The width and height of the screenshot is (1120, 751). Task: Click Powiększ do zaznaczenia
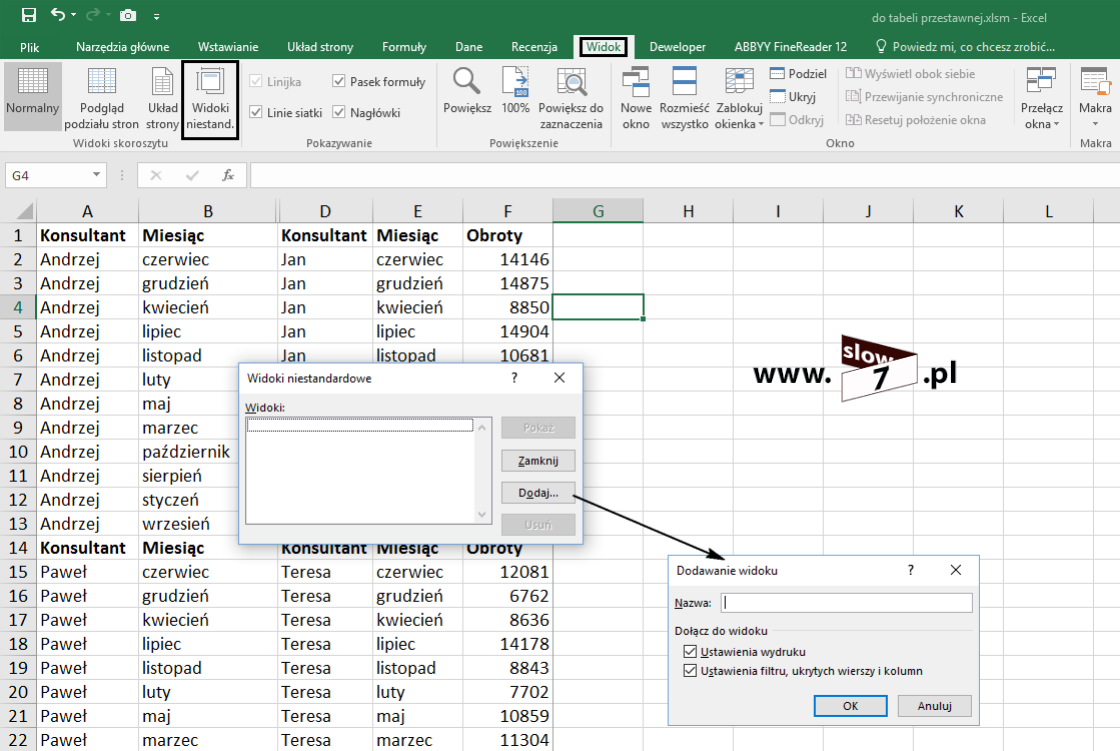pyautogui.click(x=571, y=98)
